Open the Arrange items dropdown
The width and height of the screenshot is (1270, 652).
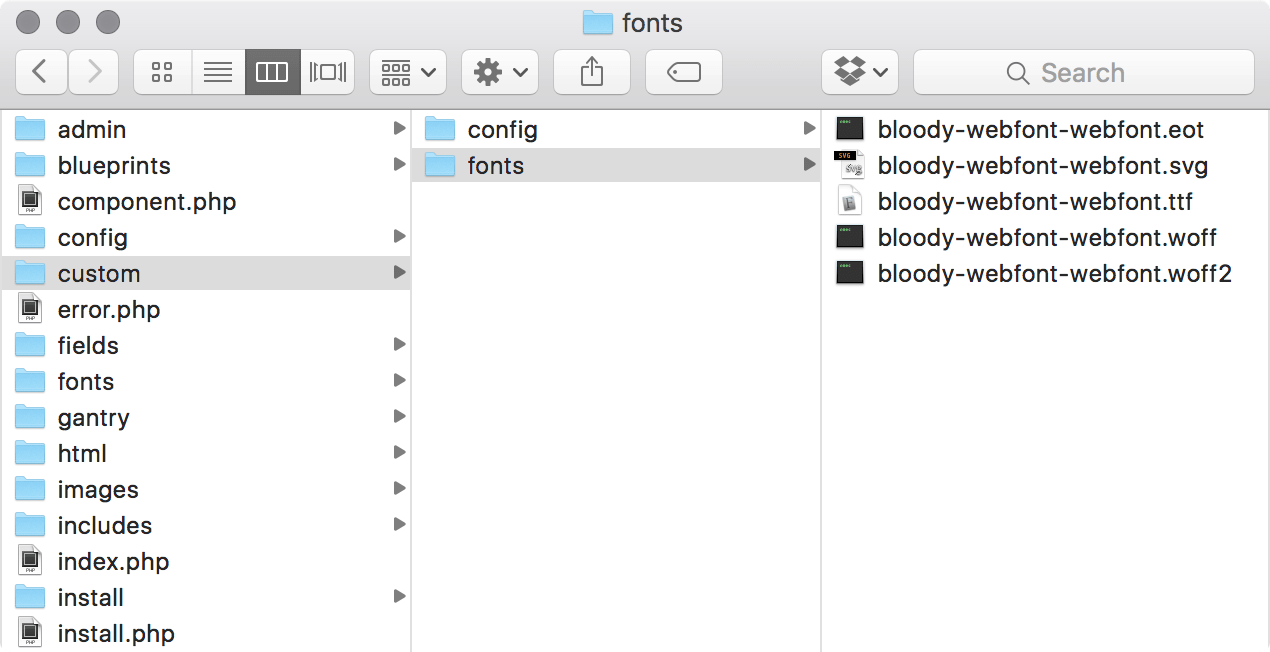pos(407,72)
